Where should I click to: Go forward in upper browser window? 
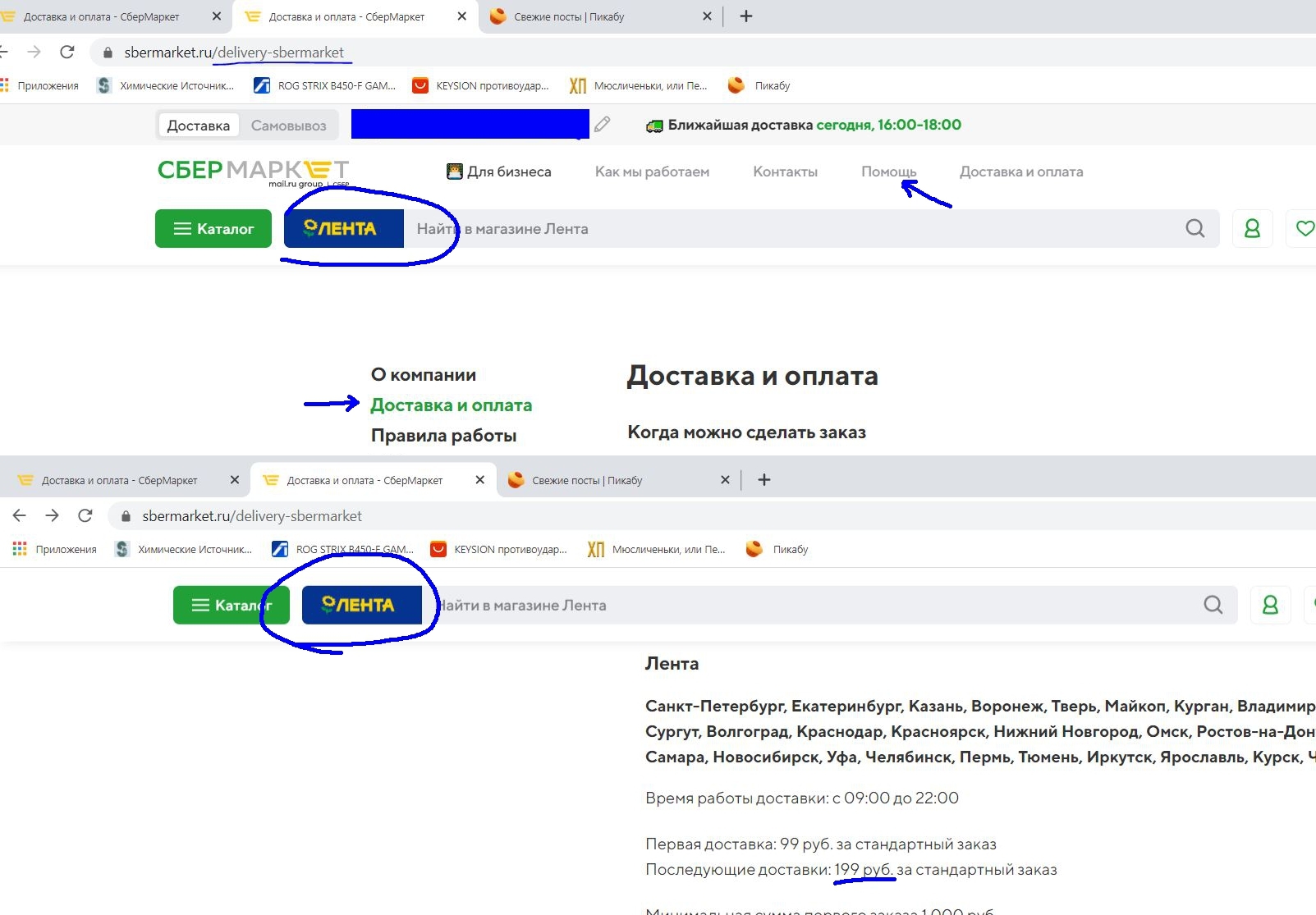[34, 53]
